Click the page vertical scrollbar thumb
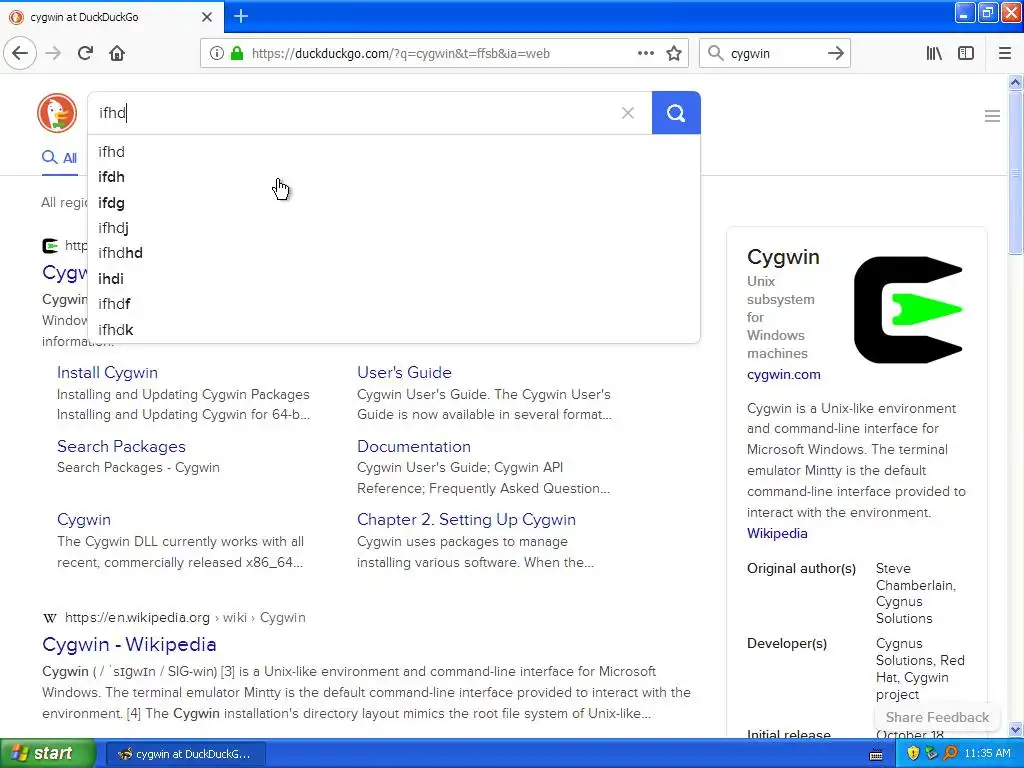The image size is (1024, 768). pyautogui.click(x=1015, y=173)
